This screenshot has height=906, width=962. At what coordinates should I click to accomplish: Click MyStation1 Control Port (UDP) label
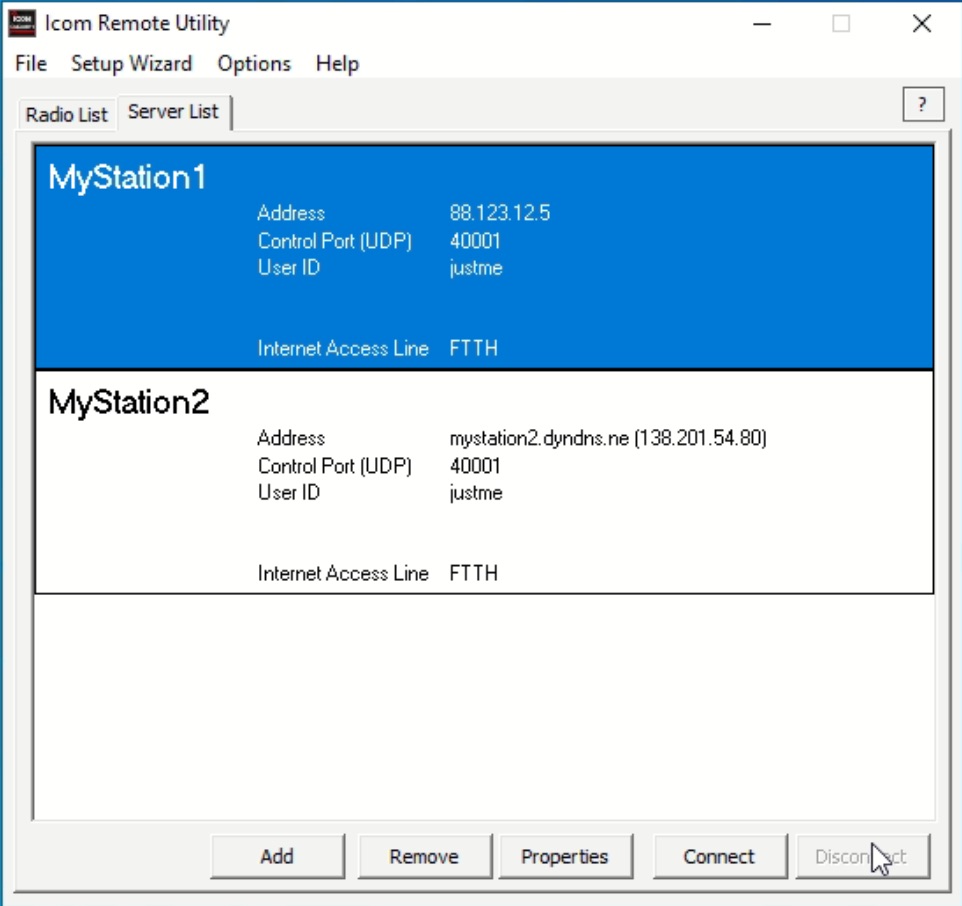pyautogui.click(x=335, y=241)
